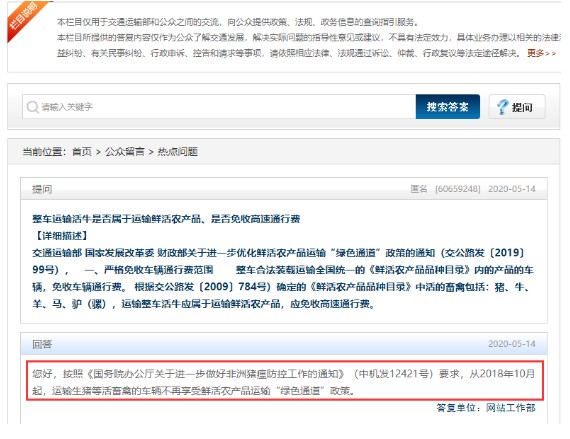The image size is (570, 439).
Task: Click the question title about 整车运输活牛
Action: click(166, 219)
